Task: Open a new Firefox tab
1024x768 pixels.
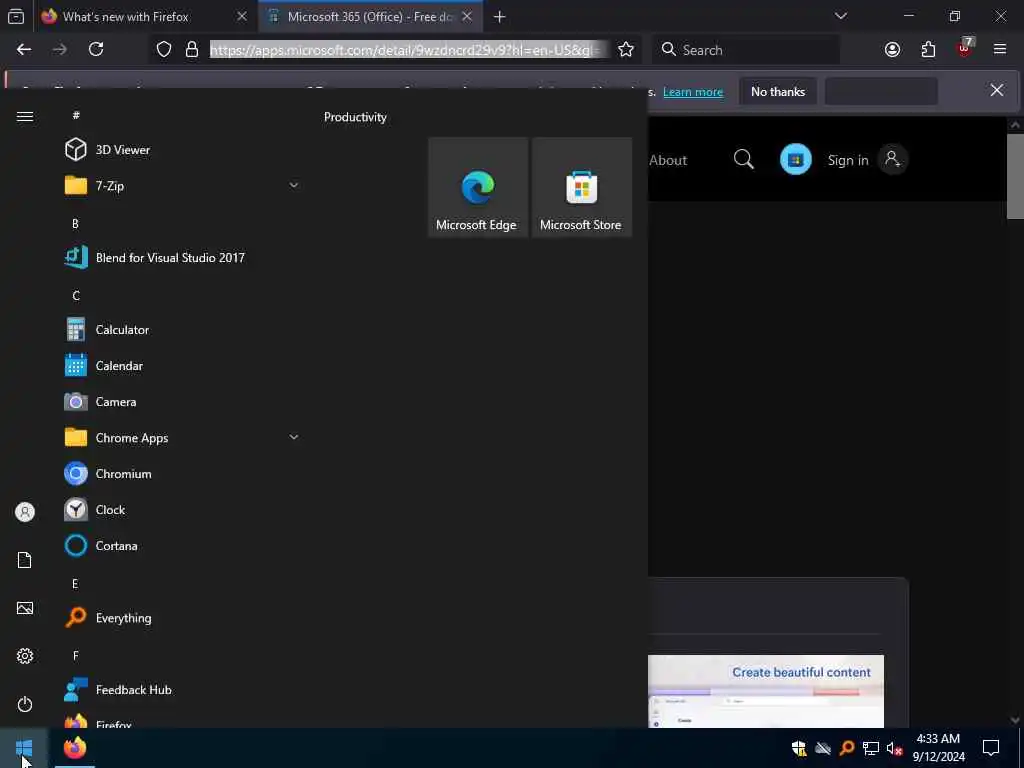Action: click(500, 17)
